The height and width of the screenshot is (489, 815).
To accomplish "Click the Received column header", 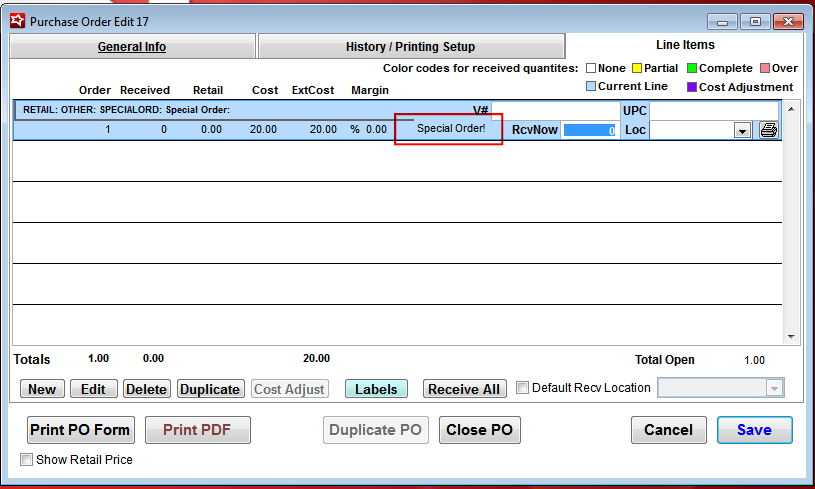I will 145,90.
